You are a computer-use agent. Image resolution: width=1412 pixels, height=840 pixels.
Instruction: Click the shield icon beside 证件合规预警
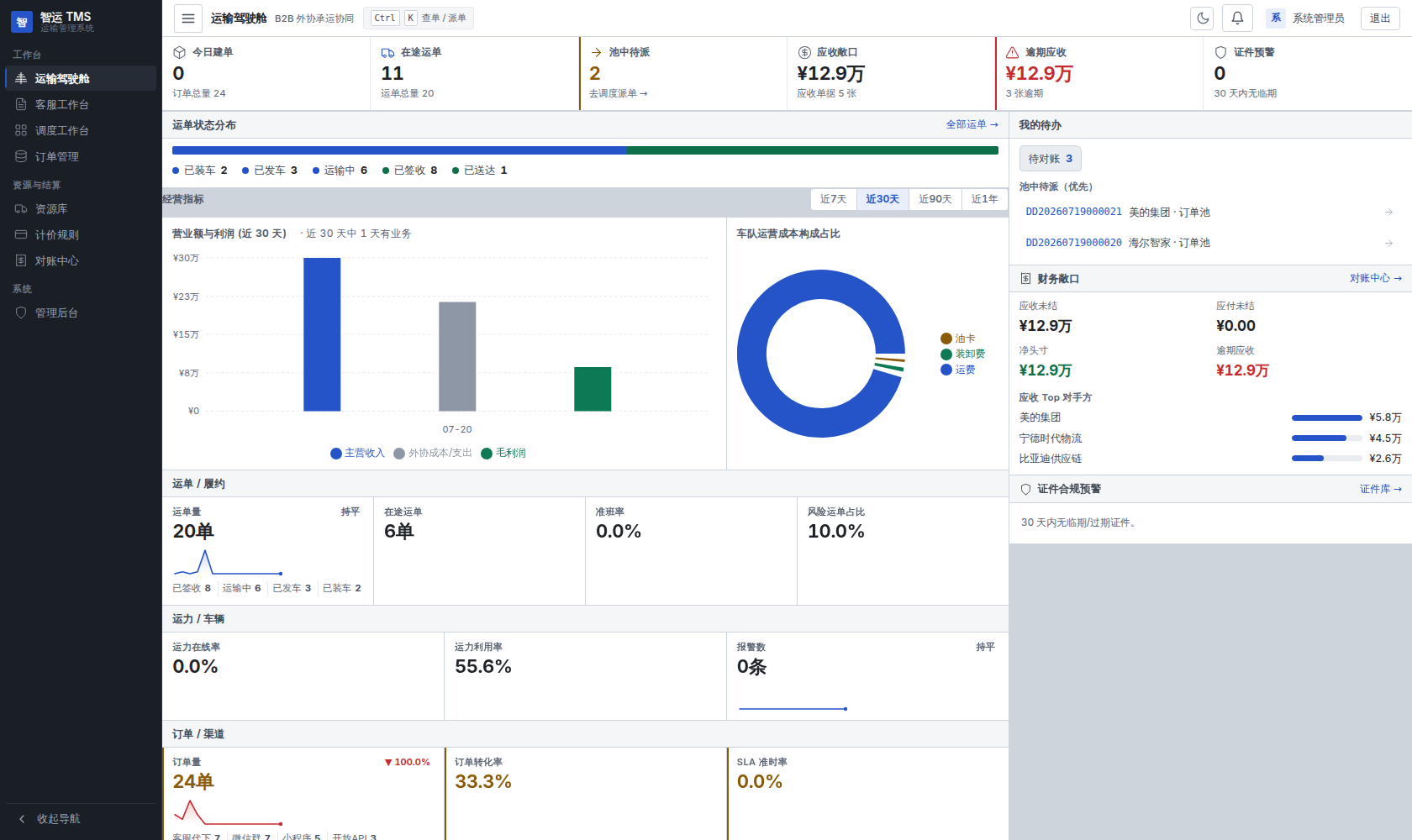[1025, 489]
